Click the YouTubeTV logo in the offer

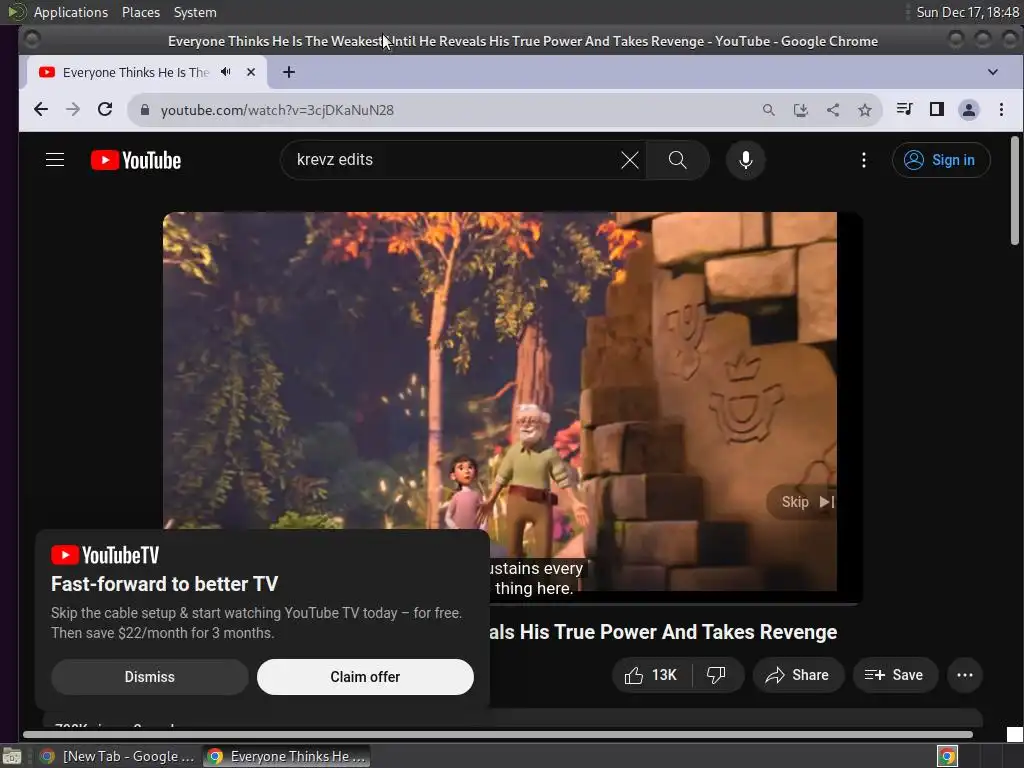(105, 555)
